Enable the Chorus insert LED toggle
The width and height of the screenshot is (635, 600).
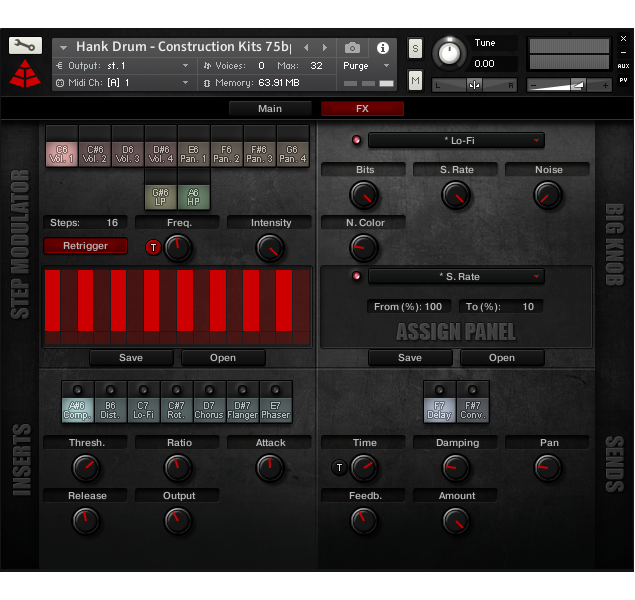209,390
